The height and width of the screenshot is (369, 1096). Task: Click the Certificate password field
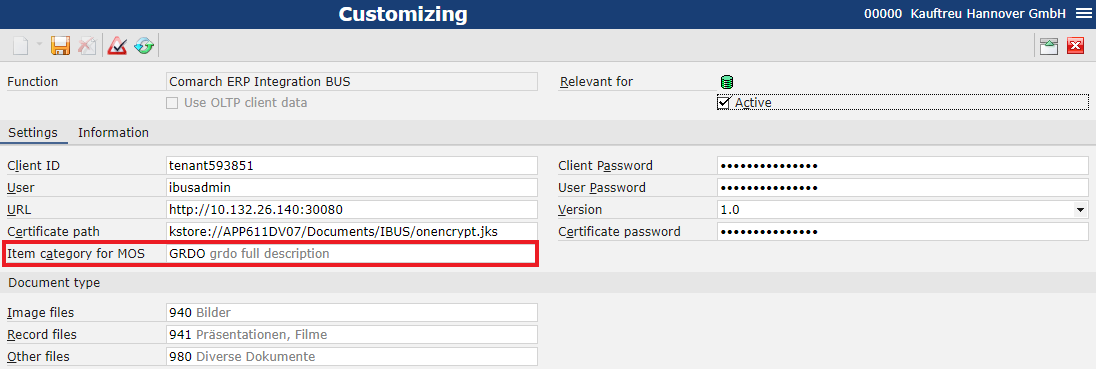[x=902, y=231]
